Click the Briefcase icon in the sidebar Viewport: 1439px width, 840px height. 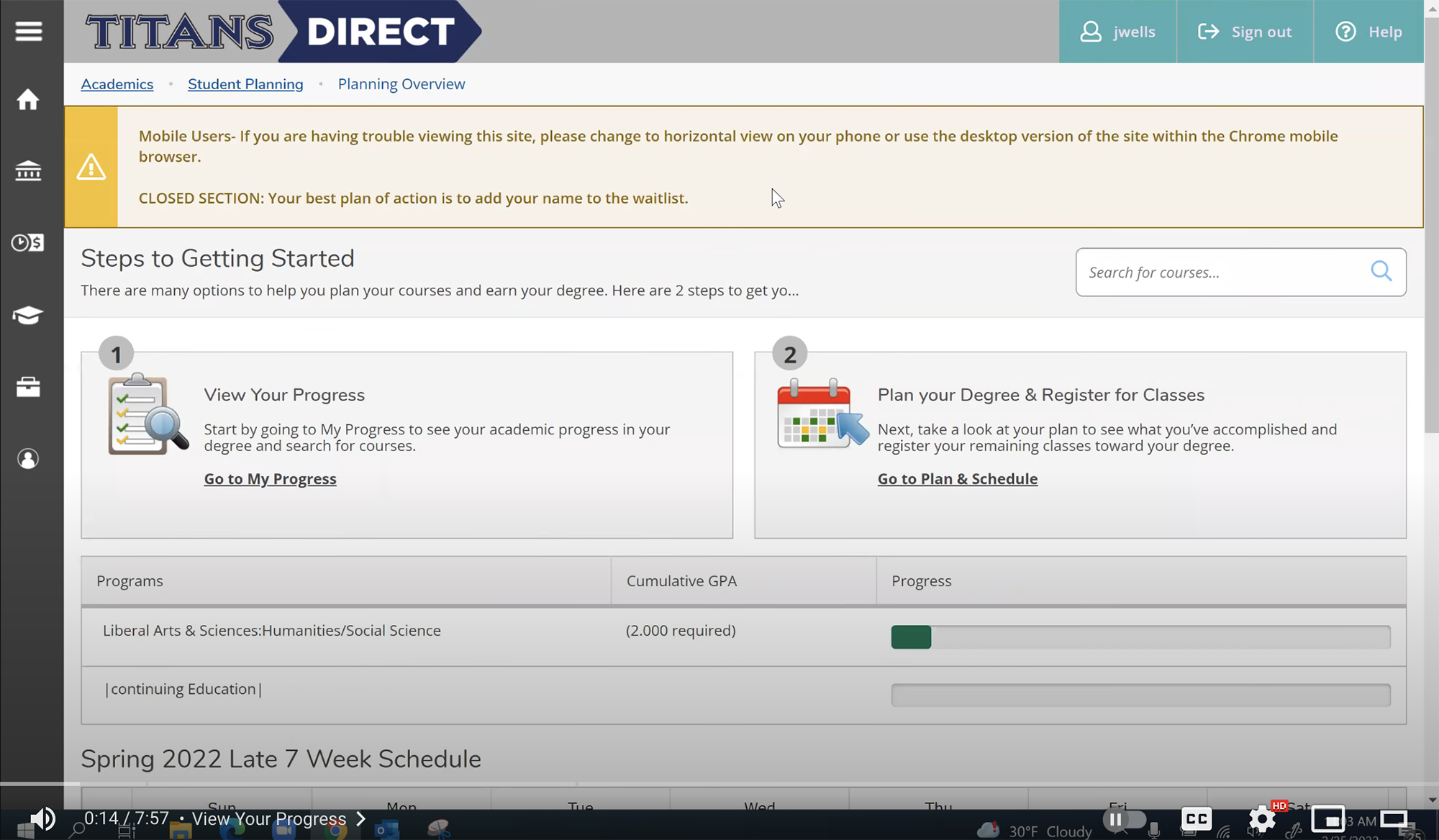28,386
